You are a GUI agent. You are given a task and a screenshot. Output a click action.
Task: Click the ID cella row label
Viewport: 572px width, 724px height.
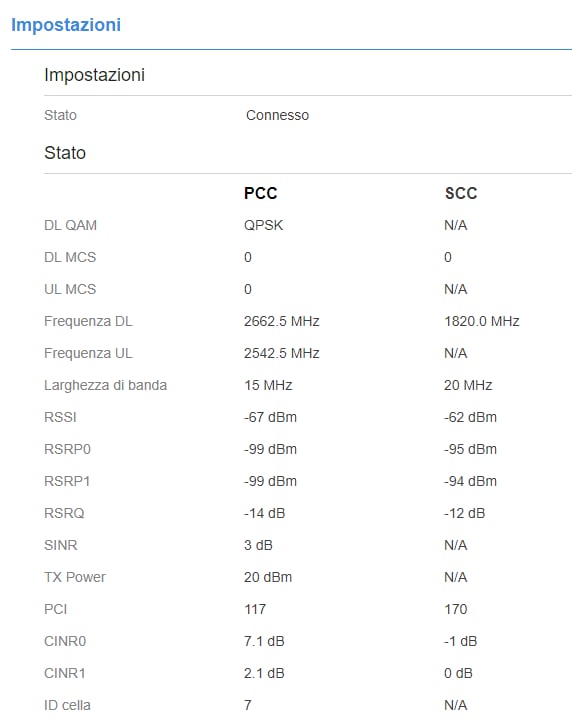tap(67, 705)
